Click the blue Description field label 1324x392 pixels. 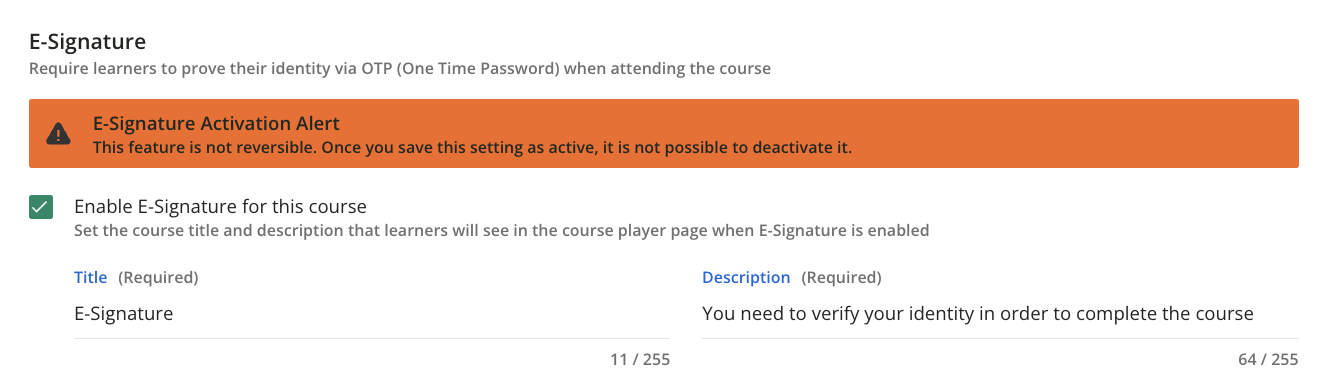point(746,277)
